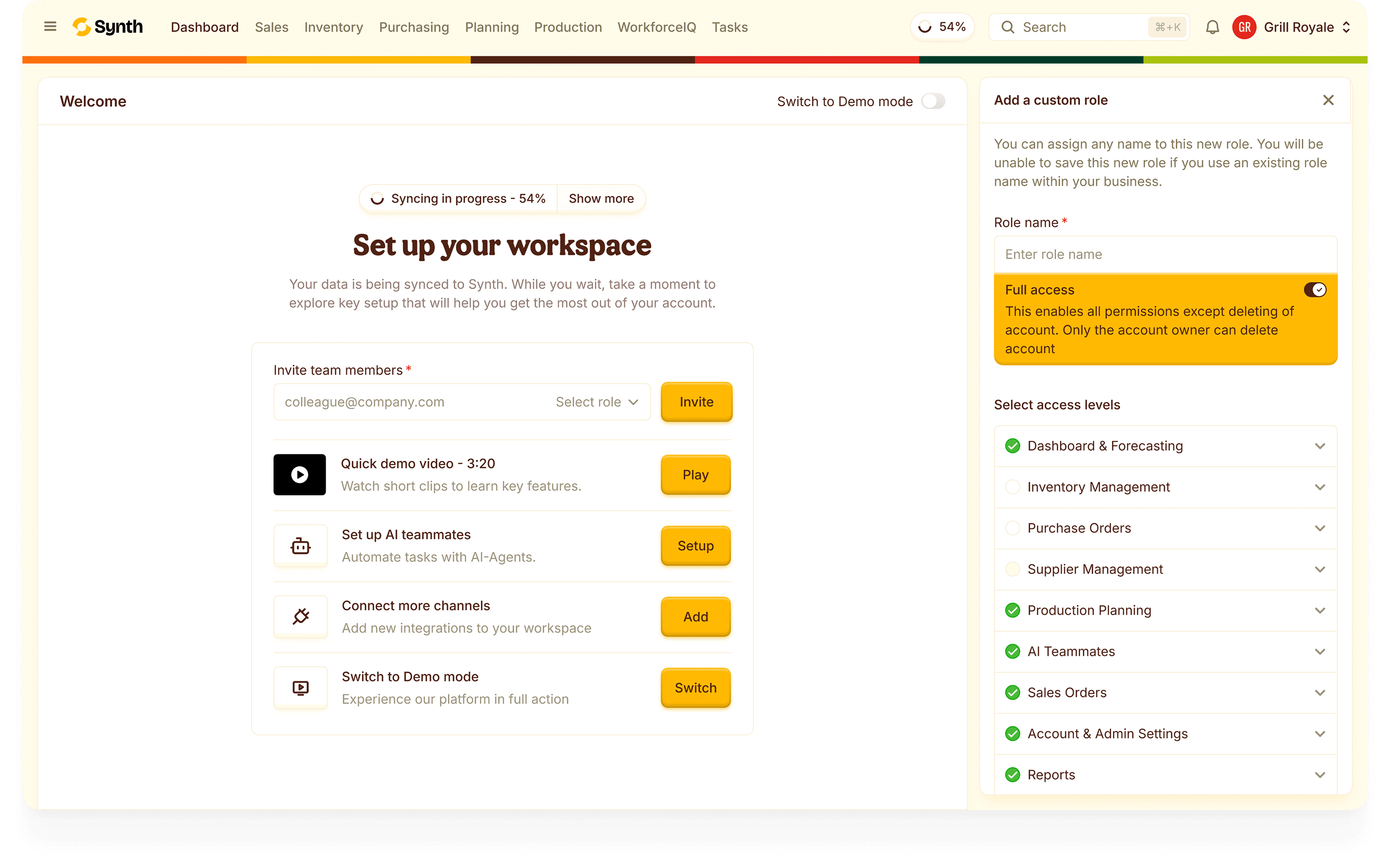Click the quick demo video thumbnail icon

[x=299, y=475]
